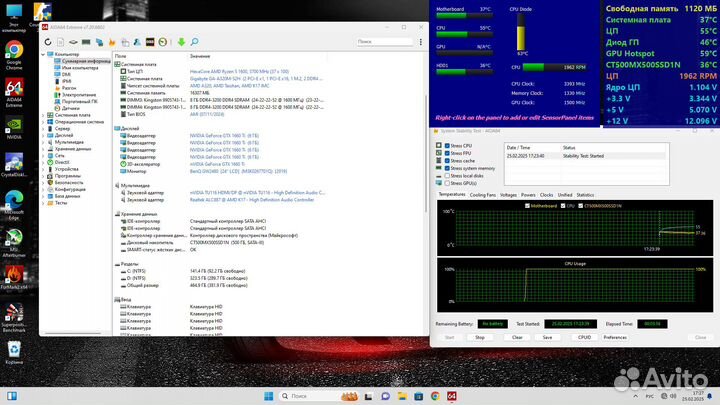Expand the Мультимедиа tree node
Screen dimensions: 720x405
43,142
